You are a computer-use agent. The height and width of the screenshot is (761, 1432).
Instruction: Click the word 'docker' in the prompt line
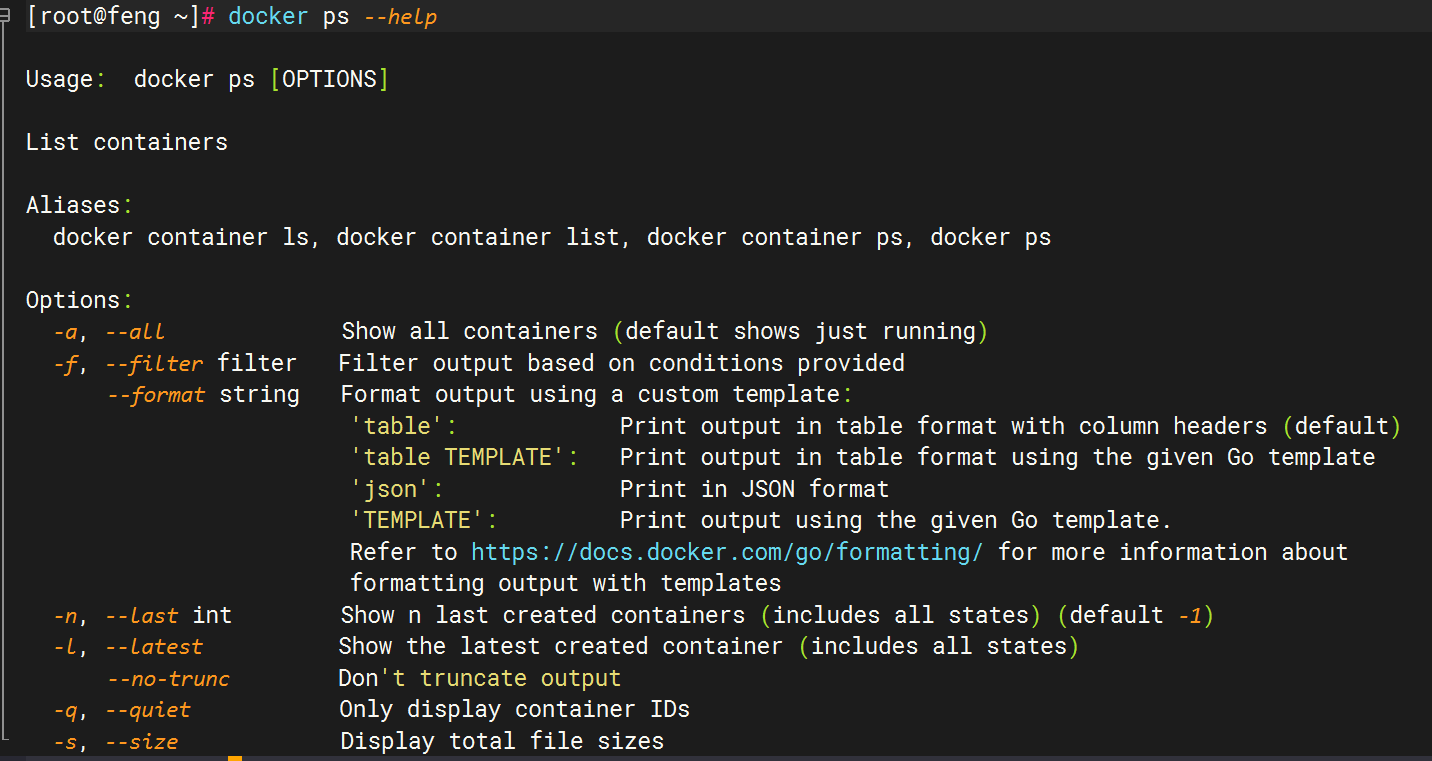point(268,17)
